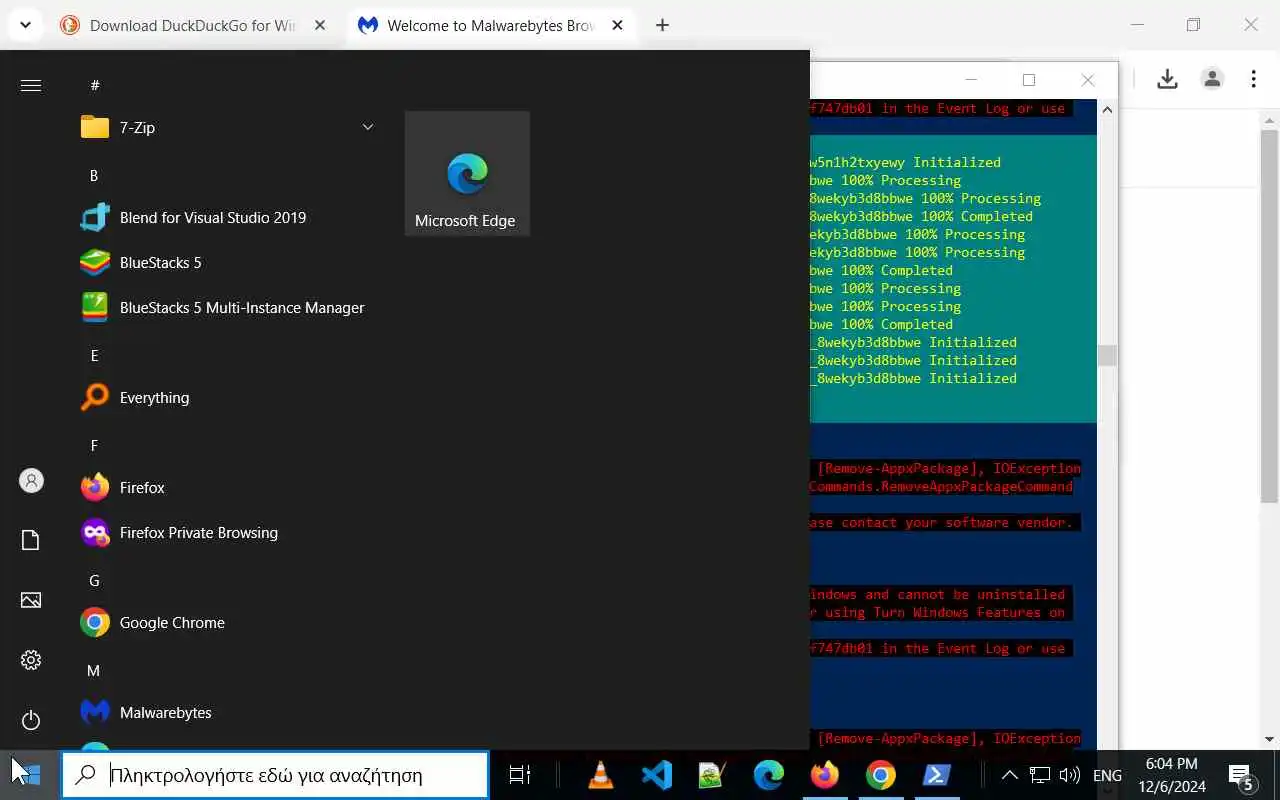1280x800 pixels.
Task: Open the Start menu hamburger expand icon
Action: (x=31, y=85)
